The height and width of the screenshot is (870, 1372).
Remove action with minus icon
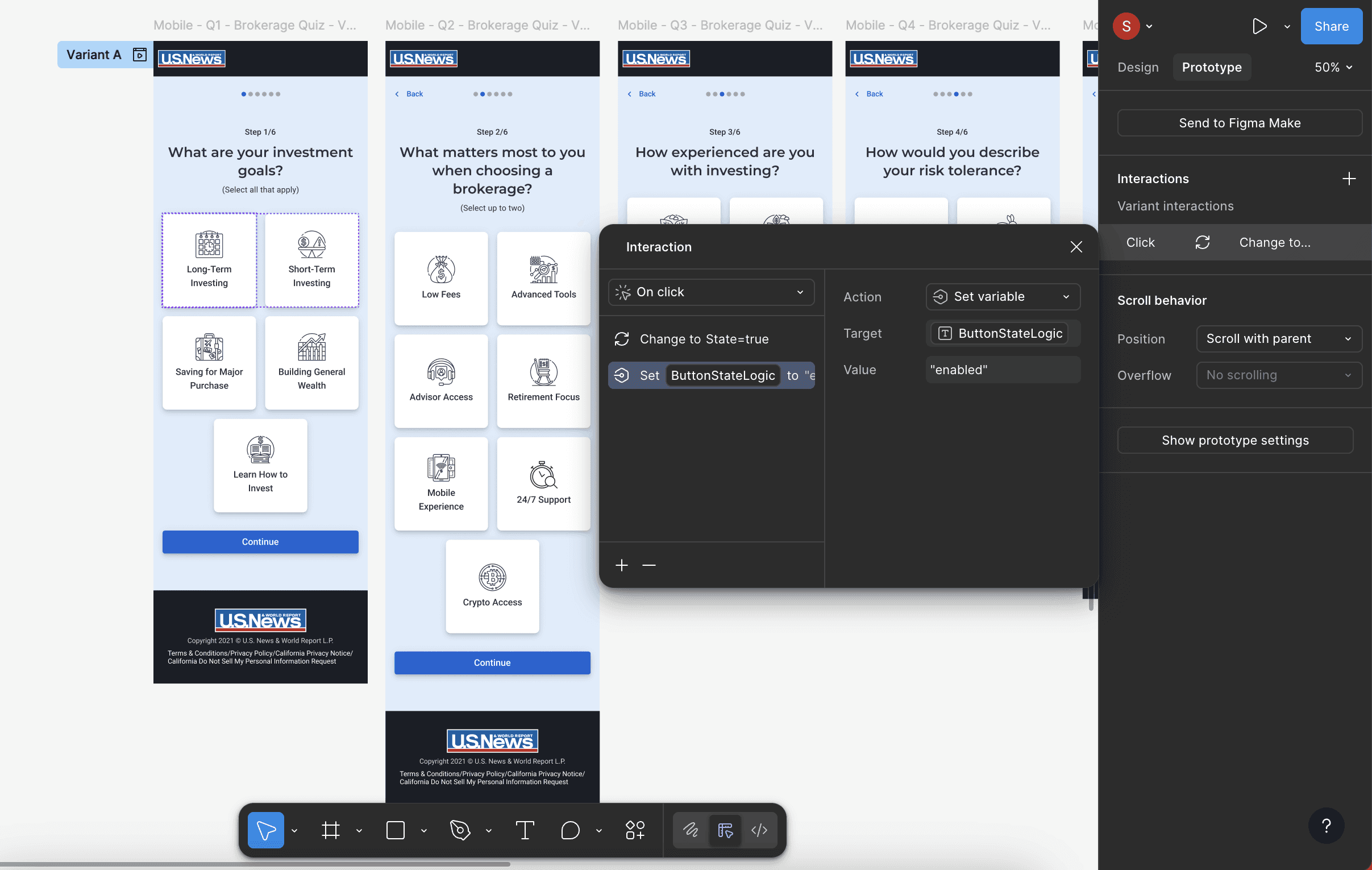tap(649, 565)
